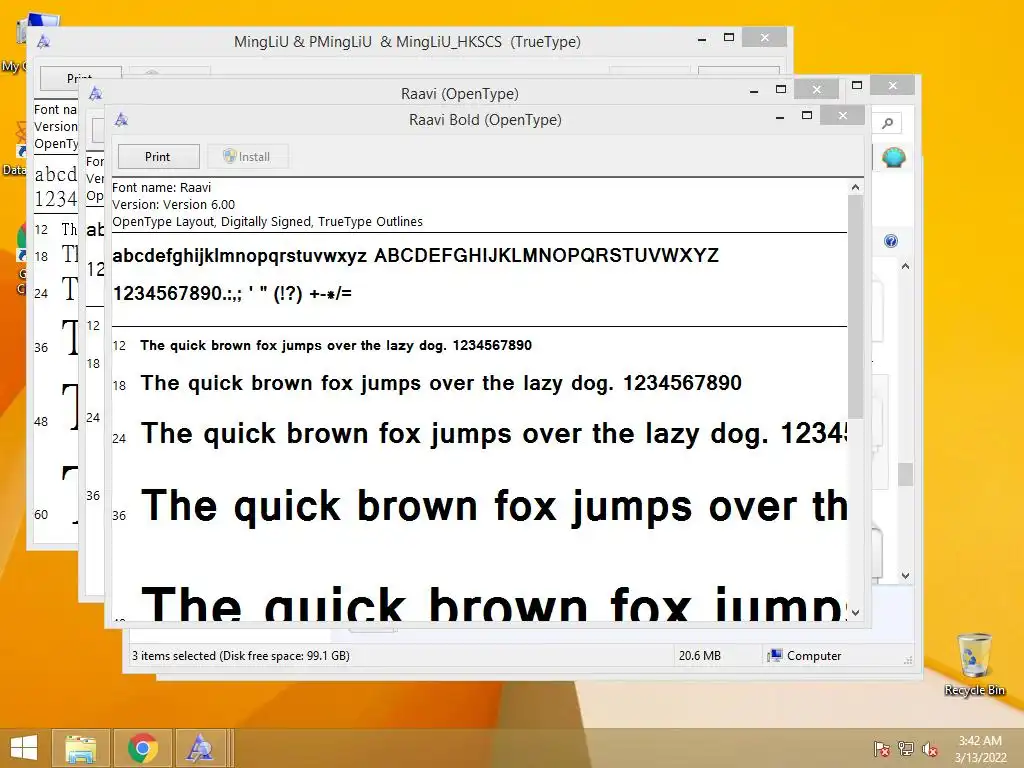Click the Install button in Raavi Bold window
This screenshot has width=1024, height=768.
click(x=247, y=157)
